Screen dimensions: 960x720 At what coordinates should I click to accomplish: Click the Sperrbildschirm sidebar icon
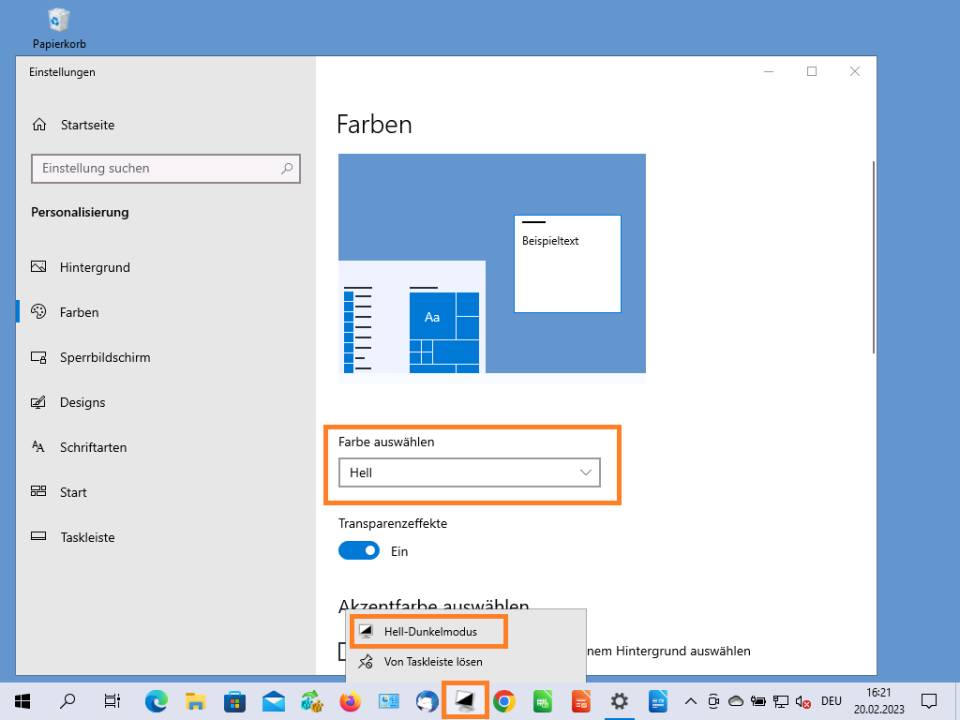39,357
